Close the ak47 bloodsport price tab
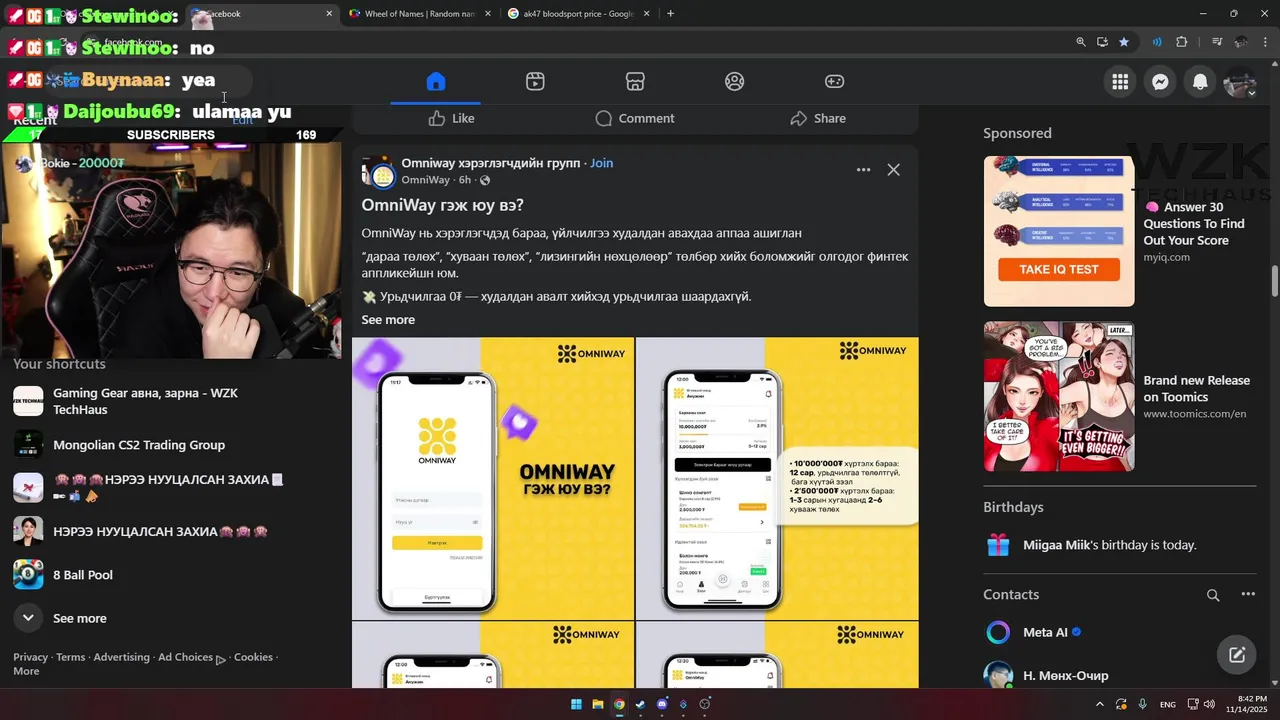 click(x=646, y=14)
